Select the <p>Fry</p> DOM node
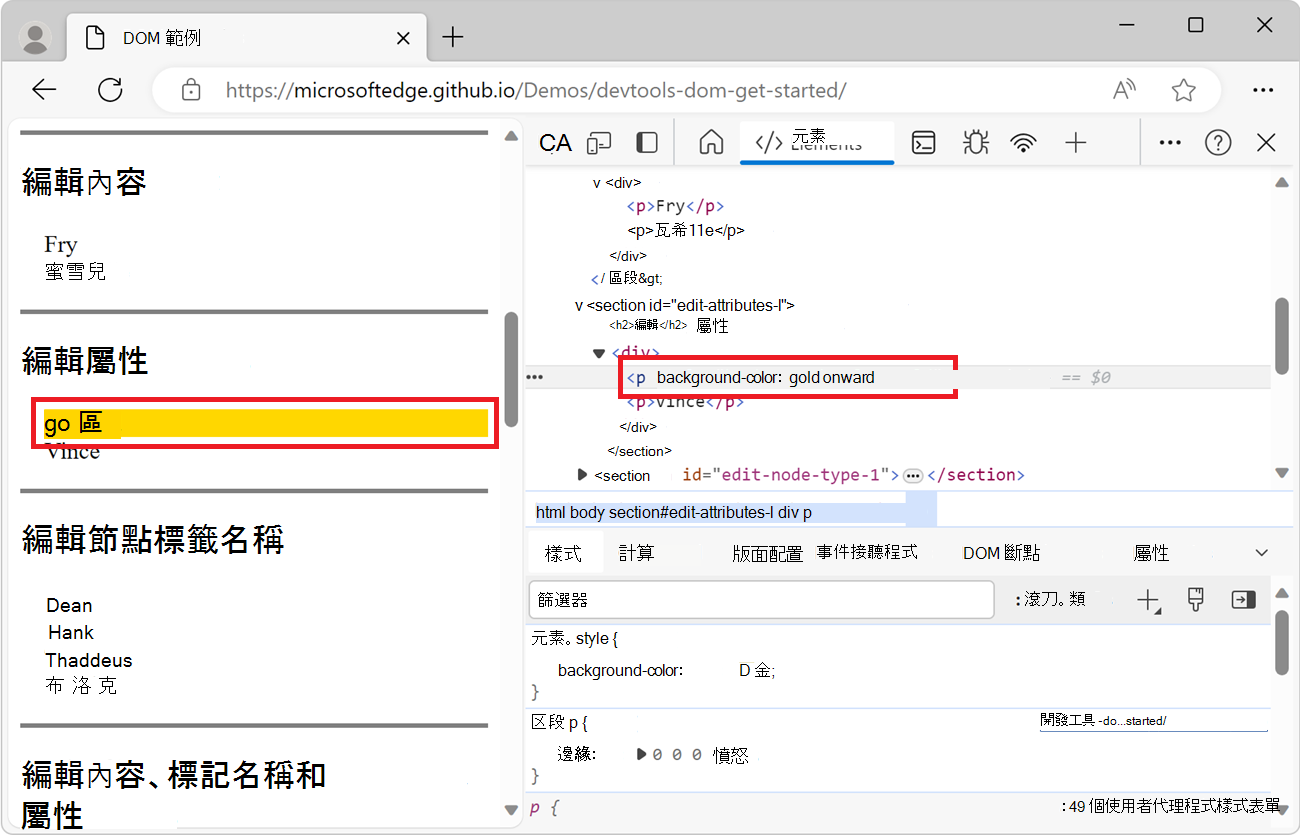Screen dimensions: 1300x835 [674, 206]
